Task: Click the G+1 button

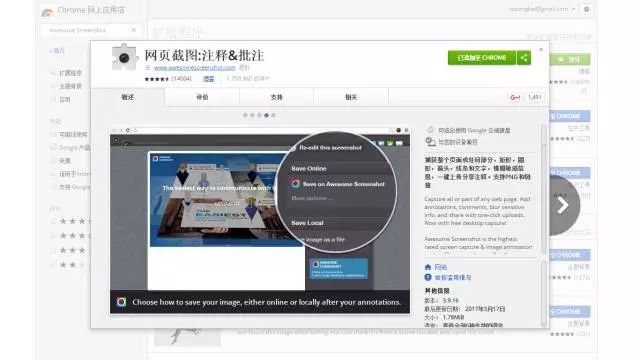Action: [x=514, y=97]
